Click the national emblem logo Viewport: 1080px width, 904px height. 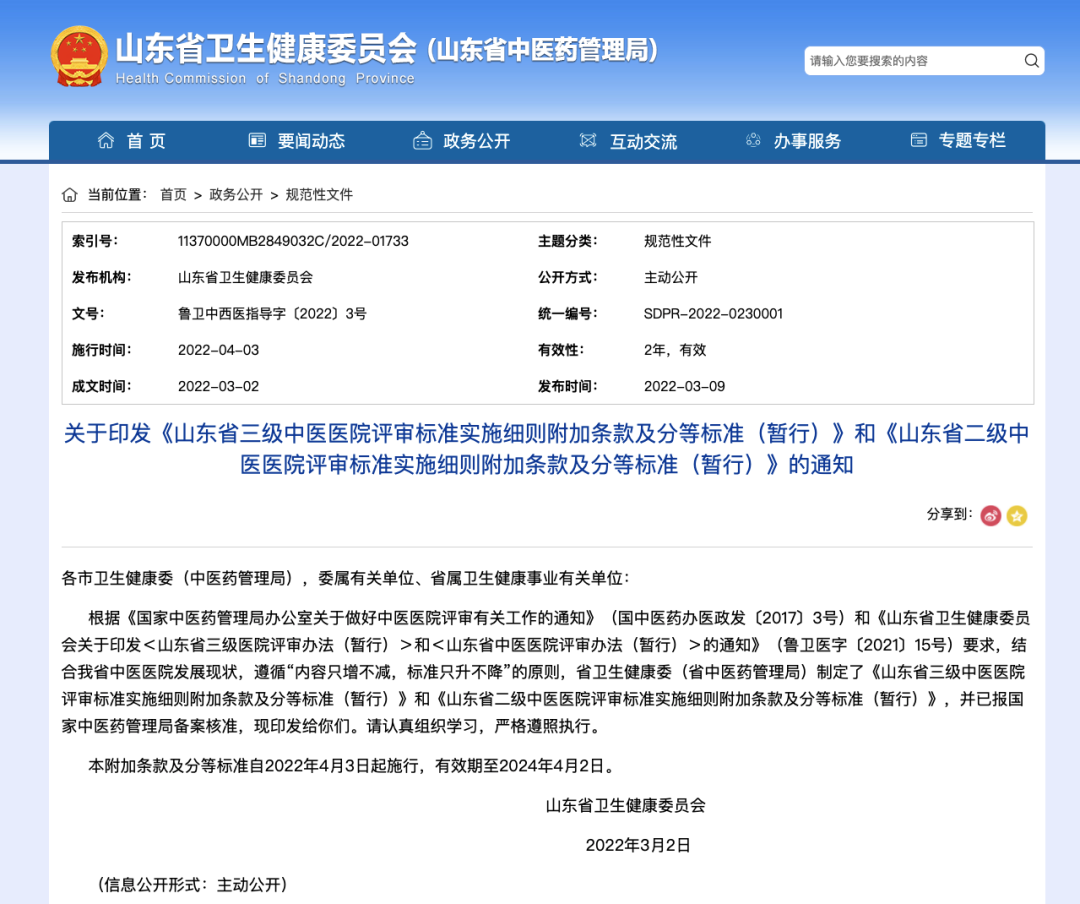79,55
